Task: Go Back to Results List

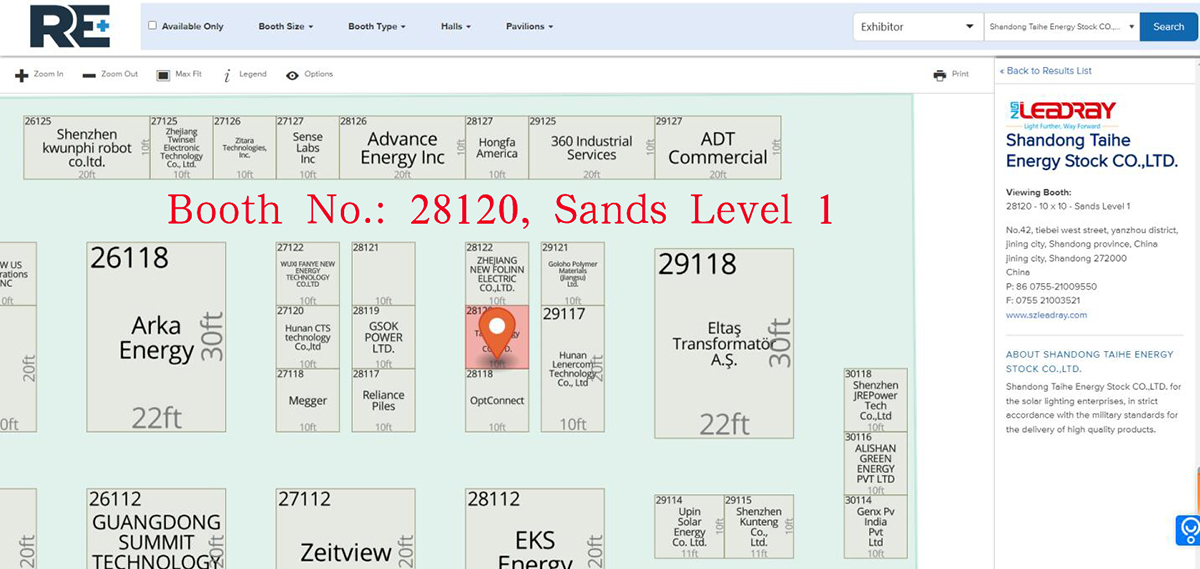Action: [x=1046, y=71]
